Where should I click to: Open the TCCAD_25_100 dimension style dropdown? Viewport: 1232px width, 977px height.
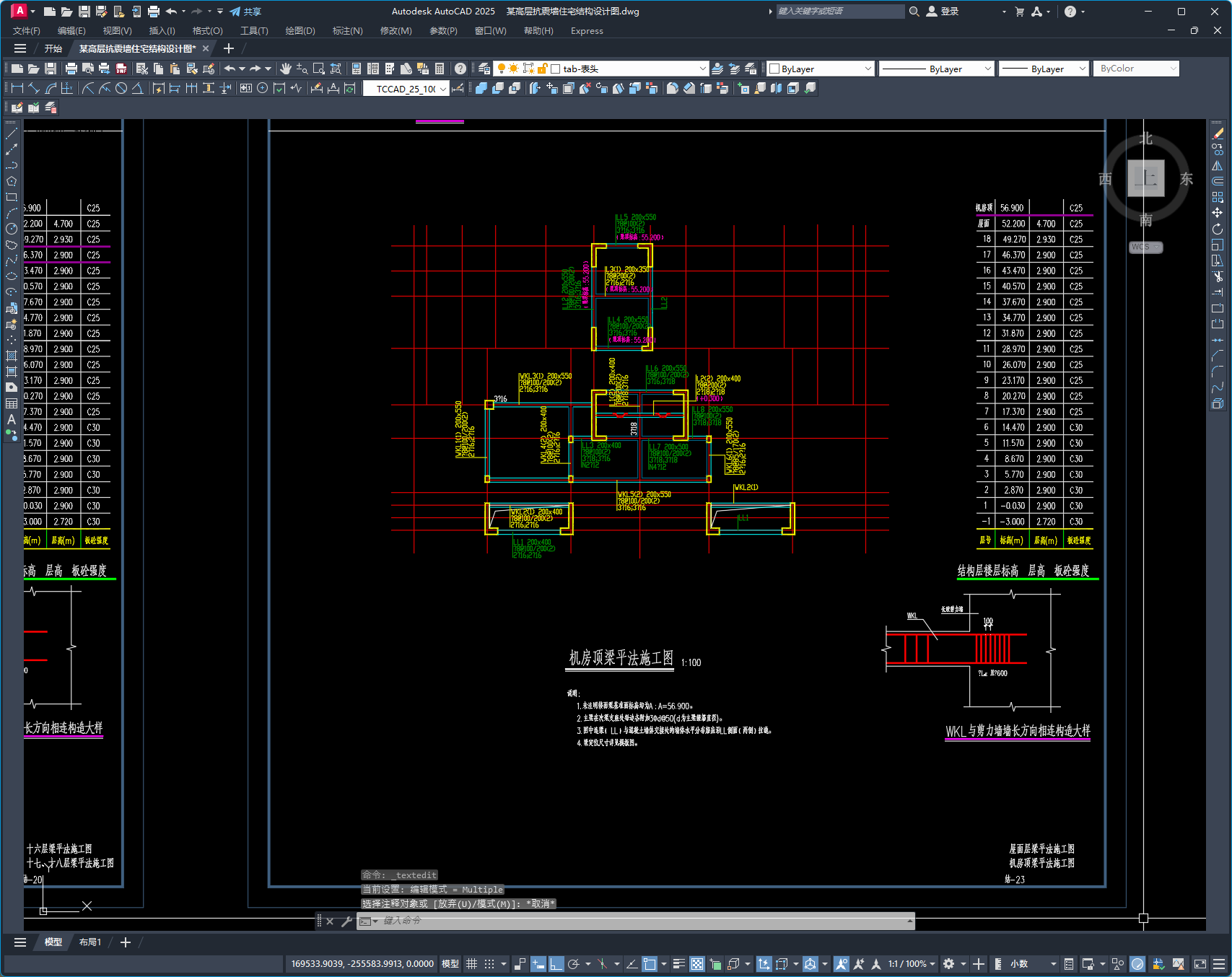click(x=442, y=88)
